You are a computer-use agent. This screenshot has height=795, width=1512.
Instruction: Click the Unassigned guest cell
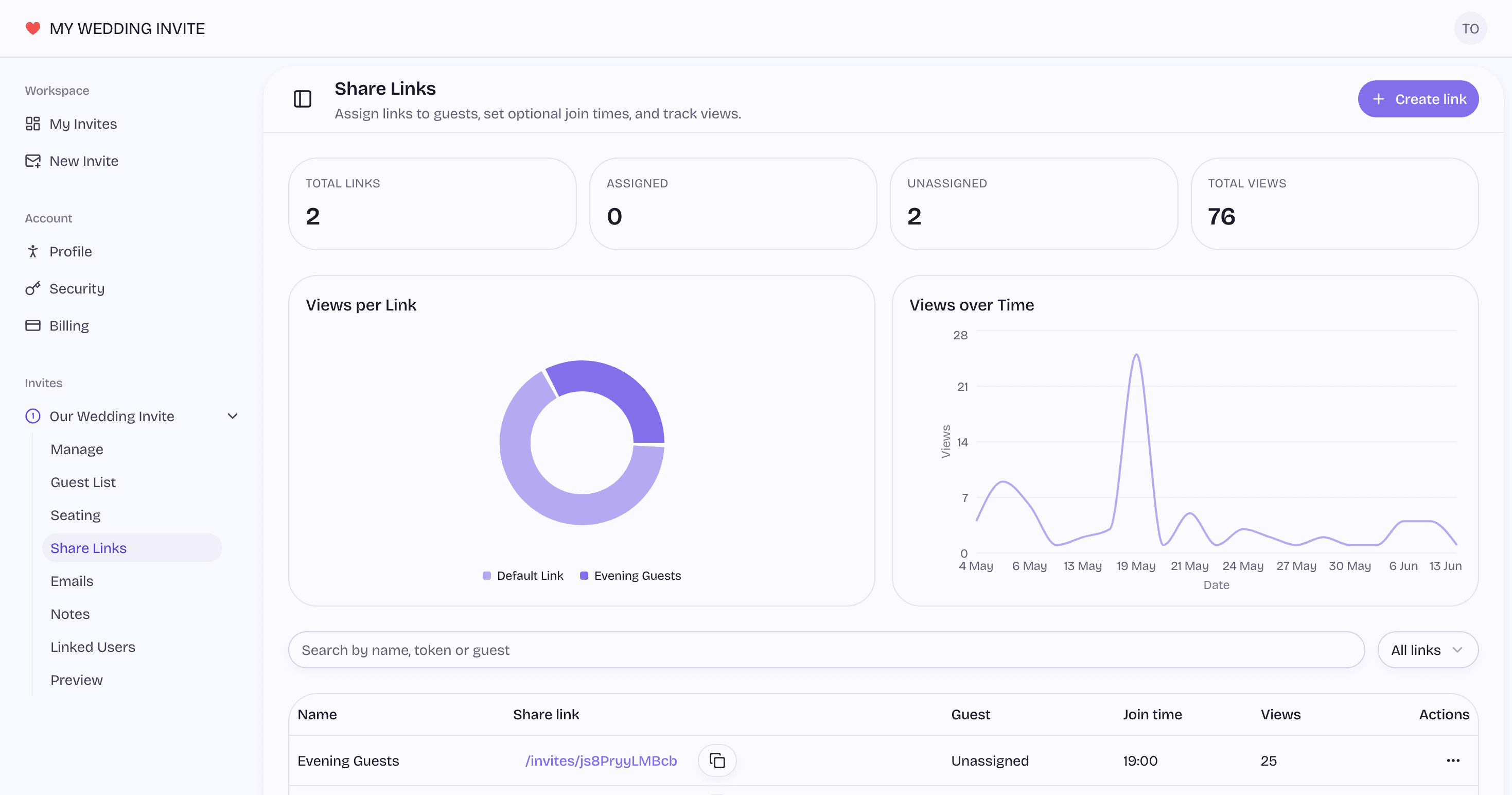coord(990,761)
